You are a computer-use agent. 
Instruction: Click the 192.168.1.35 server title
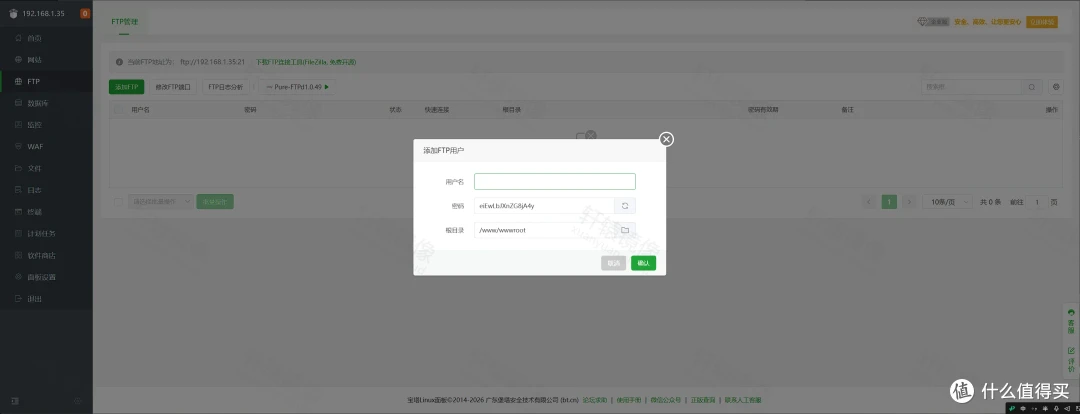coord(43,14)
